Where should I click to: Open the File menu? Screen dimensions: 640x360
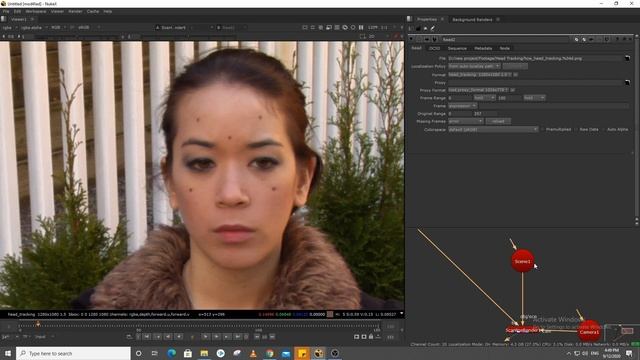[6, 11]
